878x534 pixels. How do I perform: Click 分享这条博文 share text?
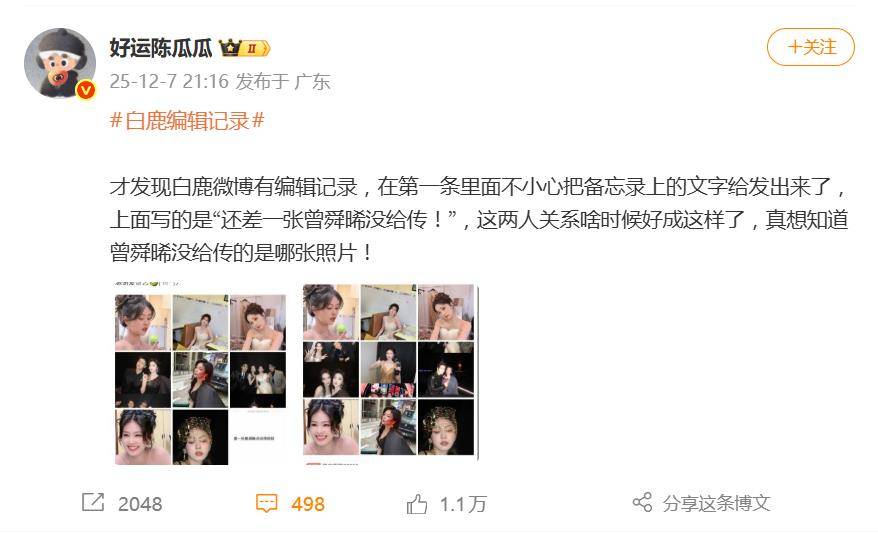(x=716, y=503)
